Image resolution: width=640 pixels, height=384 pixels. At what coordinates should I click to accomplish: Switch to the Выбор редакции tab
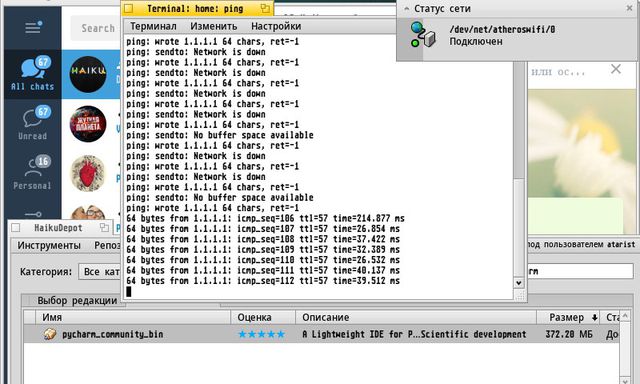[77, 301]
